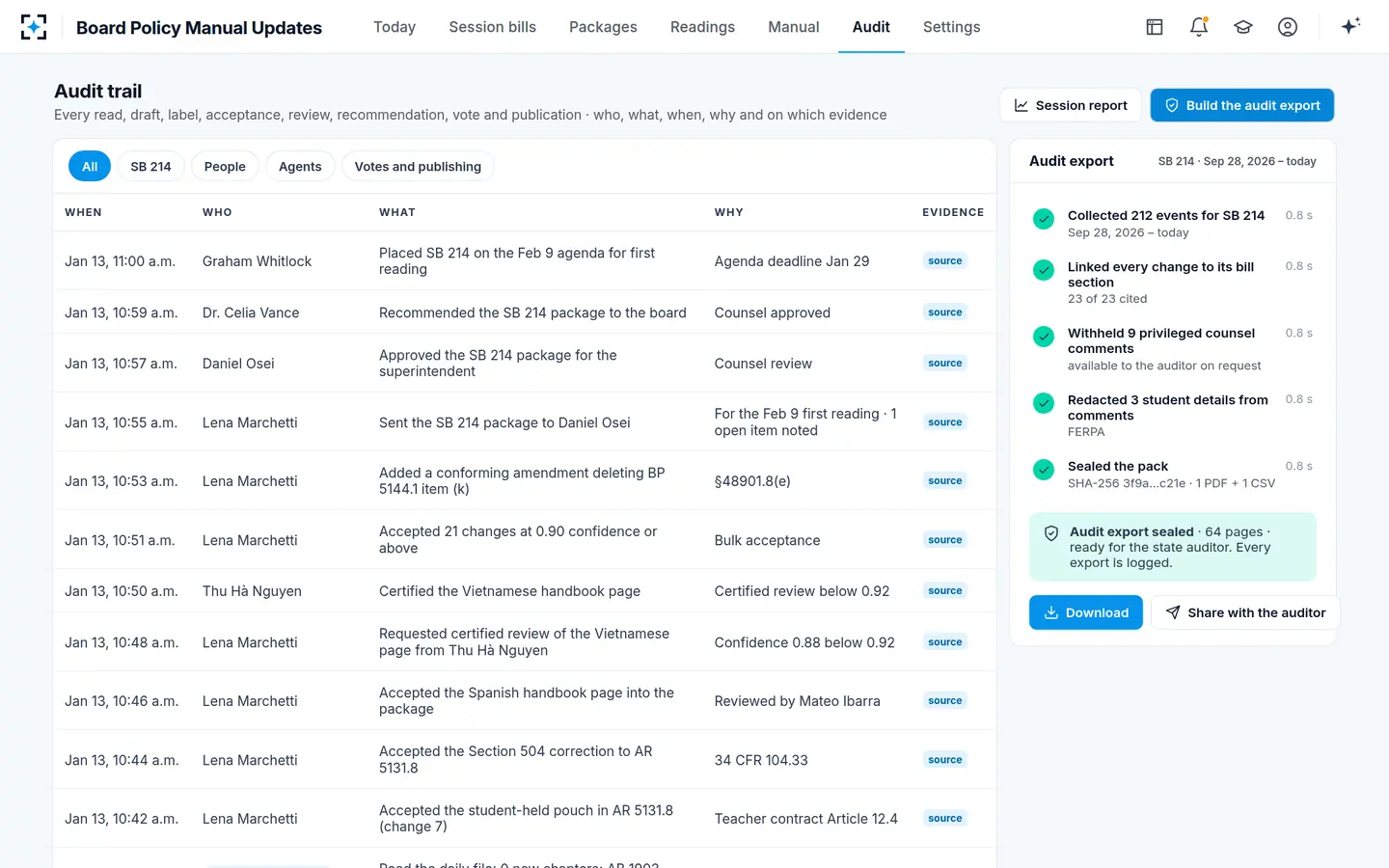The width and height of the screenshot is (1389, 868).
Task: Click the name 'Dr. Celia Vance'
Action: pos(251,312)
